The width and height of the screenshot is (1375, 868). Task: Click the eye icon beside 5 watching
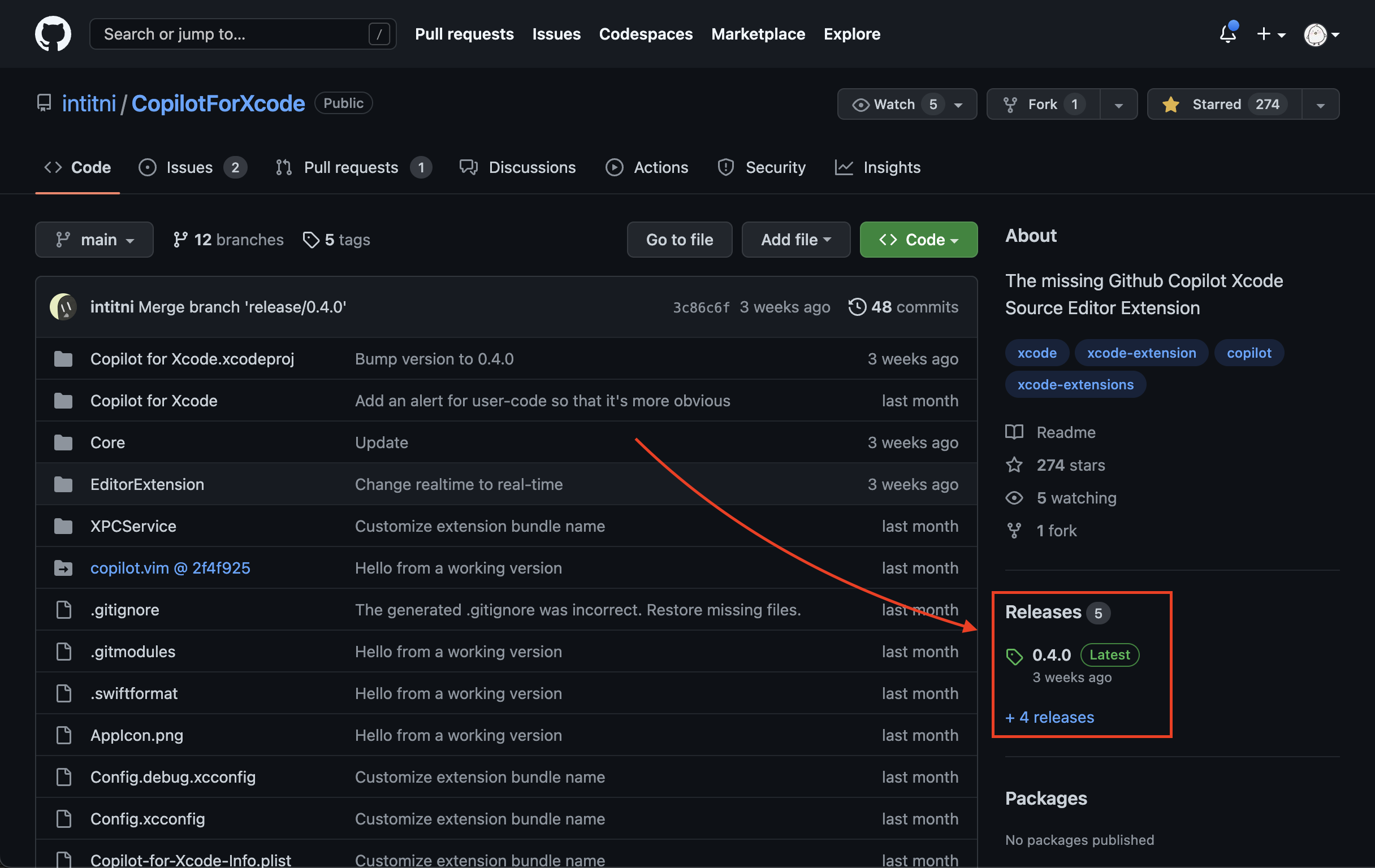click(x=1014, y=498)
